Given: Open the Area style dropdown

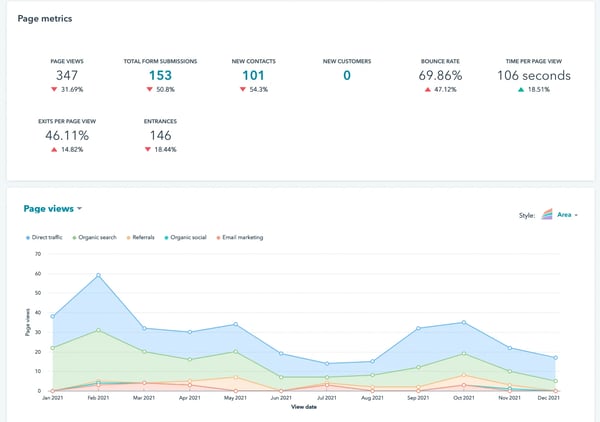Looking at the screenshot, I should 567,215.
